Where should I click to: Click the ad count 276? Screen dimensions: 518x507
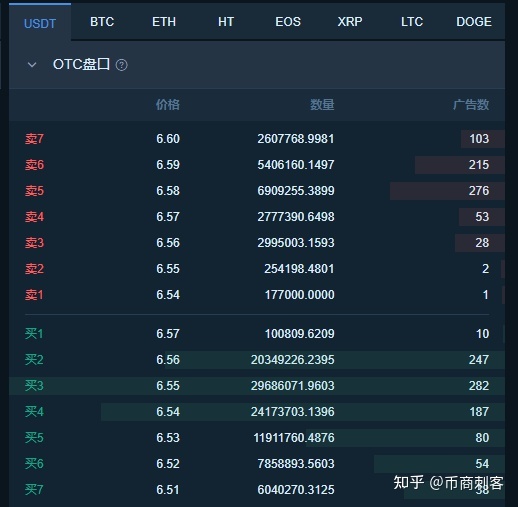[x=479, y=191]
